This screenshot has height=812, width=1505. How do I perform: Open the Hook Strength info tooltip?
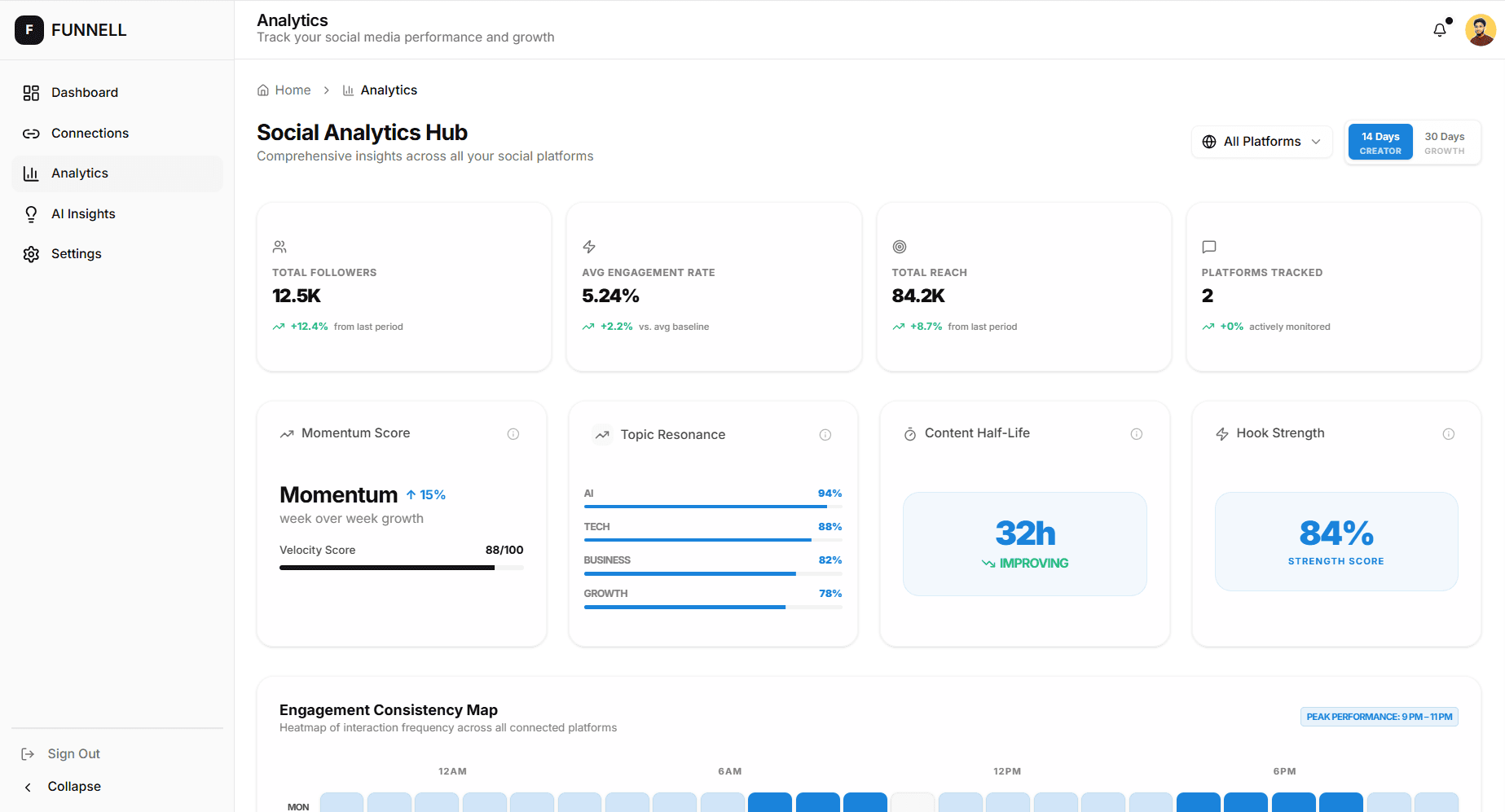[x=1449, y=434]
